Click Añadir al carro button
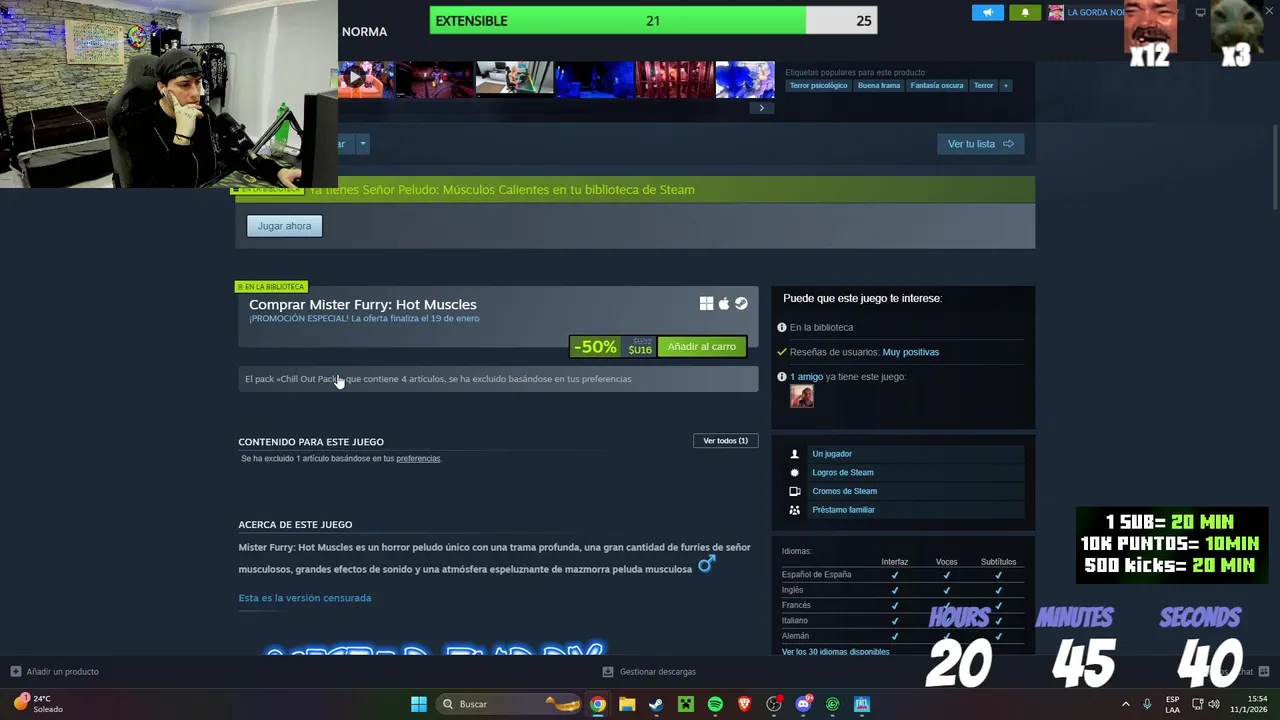The image size is (1280, 720). (701, 347)
